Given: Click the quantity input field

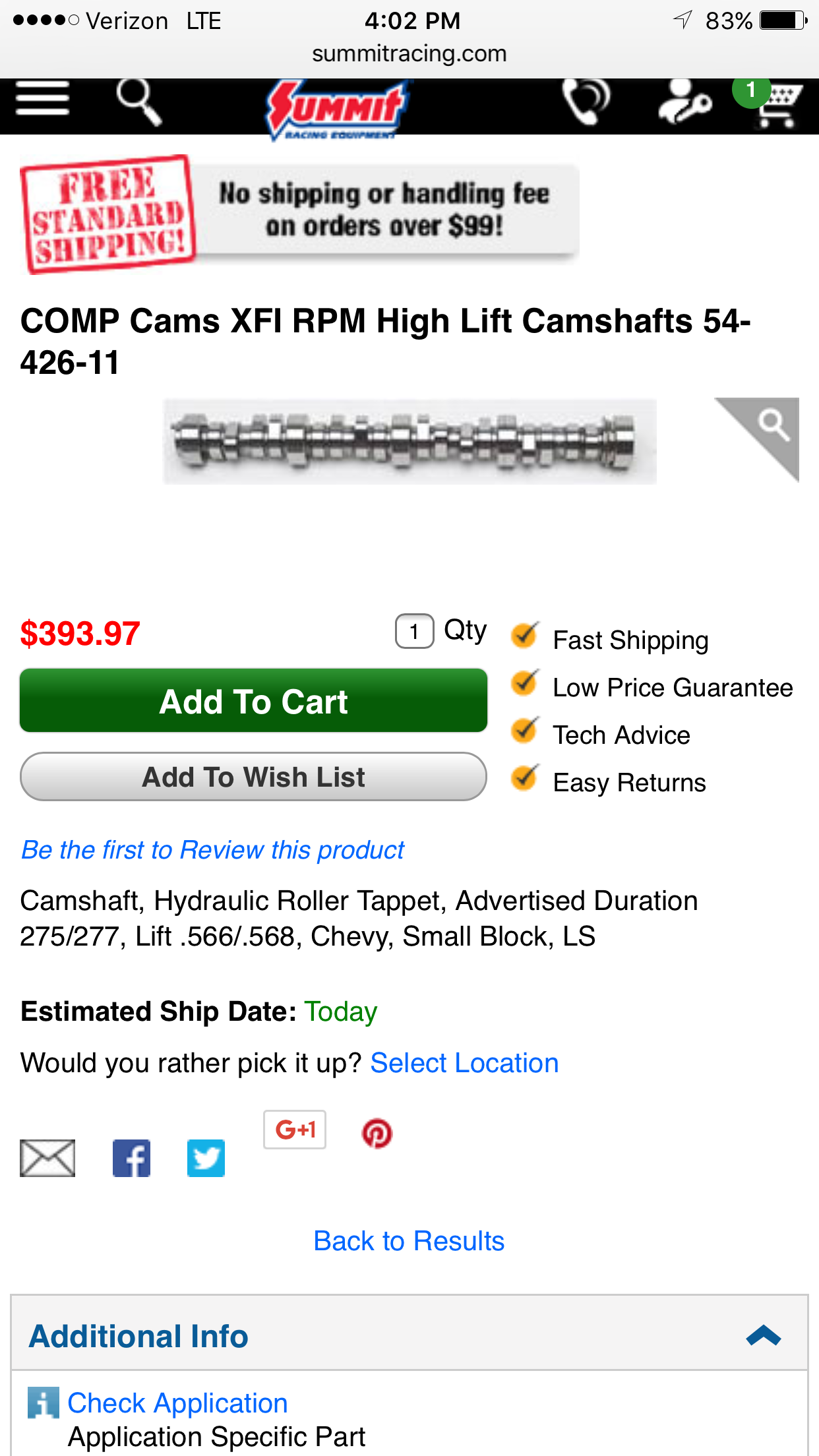Looking at the screenshot, I should click(x=414, y=631).
